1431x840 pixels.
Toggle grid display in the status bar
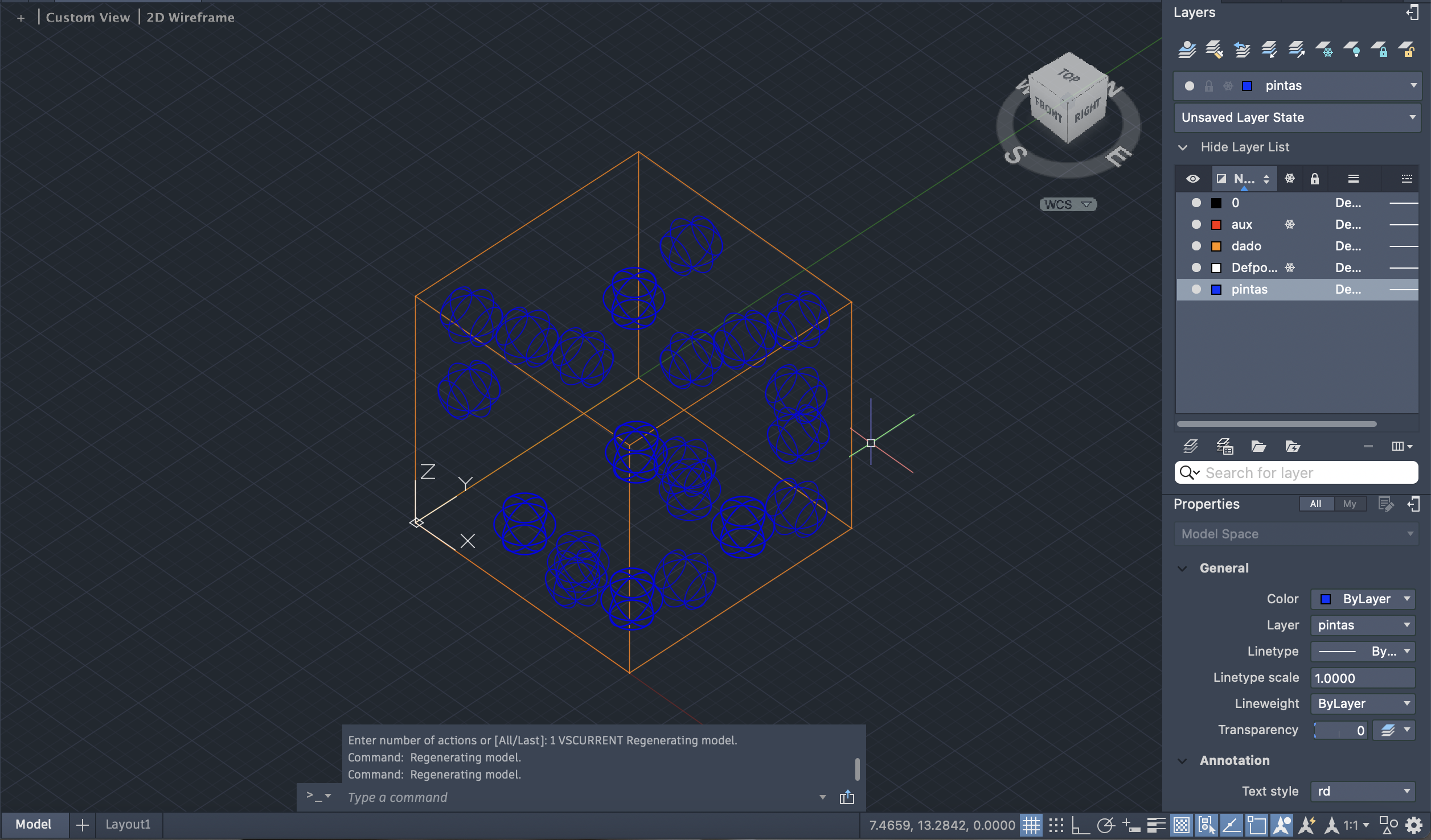point(1031,825)
